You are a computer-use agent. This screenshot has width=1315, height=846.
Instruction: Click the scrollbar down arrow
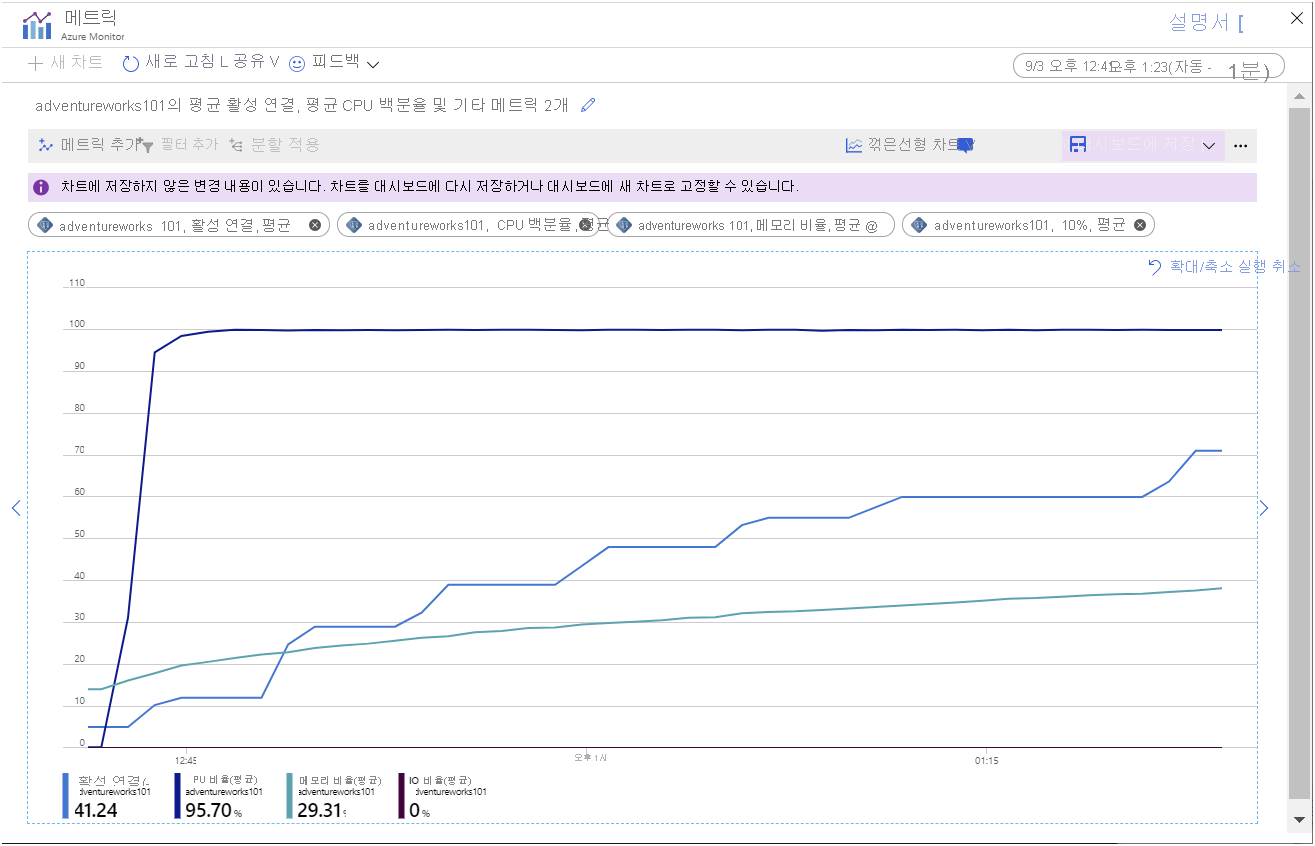pyautogui.click(x=1299, y=819)
